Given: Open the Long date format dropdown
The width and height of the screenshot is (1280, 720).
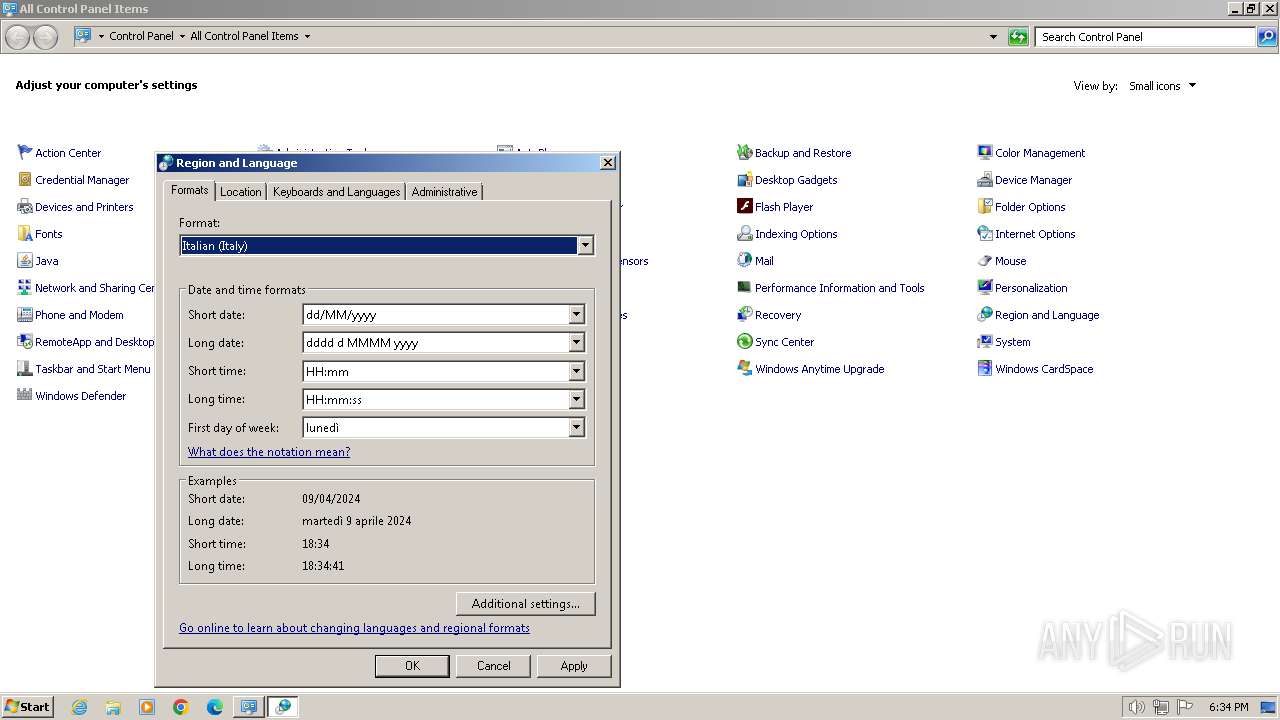Looking at the screenshot, I should (x=576, y=343).
